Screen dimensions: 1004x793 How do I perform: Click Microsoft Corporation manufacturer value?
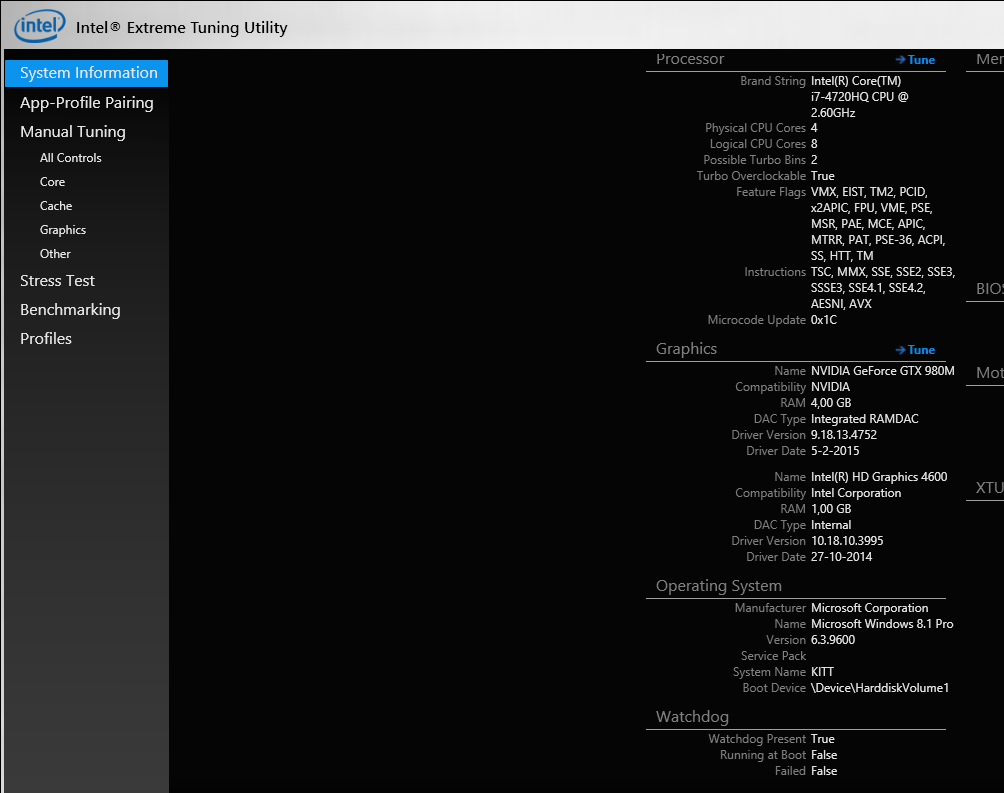click(870, 608)
